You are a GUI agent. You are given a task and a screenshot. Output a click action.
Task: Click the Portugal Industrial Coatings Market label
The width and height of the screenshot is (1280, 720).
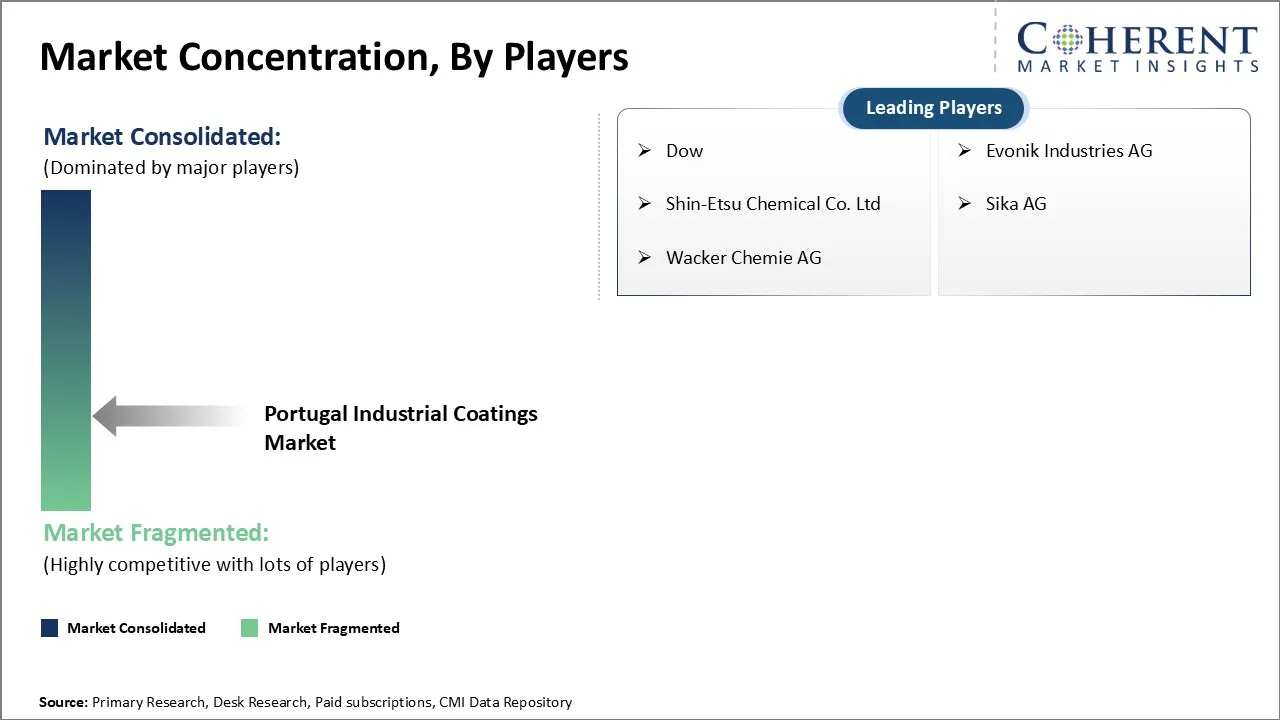(400, 428)
